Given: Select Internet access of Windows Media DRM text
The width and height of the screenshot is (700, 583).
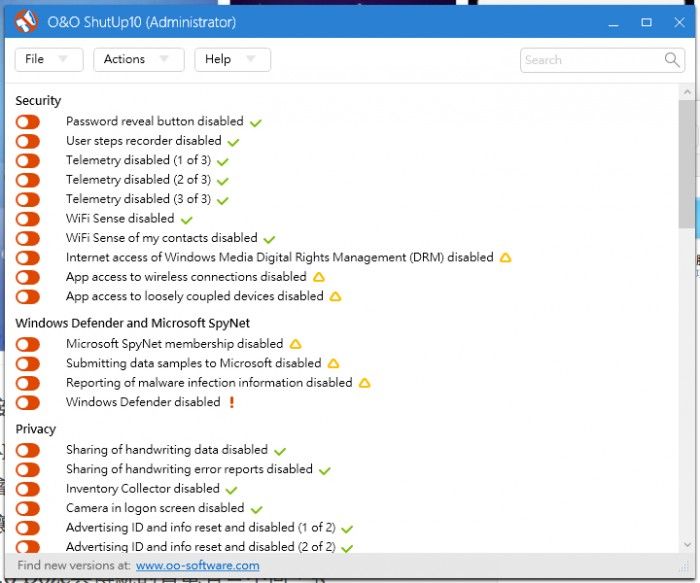Looking at the screenshot, I should pyautogui.click(x=279, y=257).
